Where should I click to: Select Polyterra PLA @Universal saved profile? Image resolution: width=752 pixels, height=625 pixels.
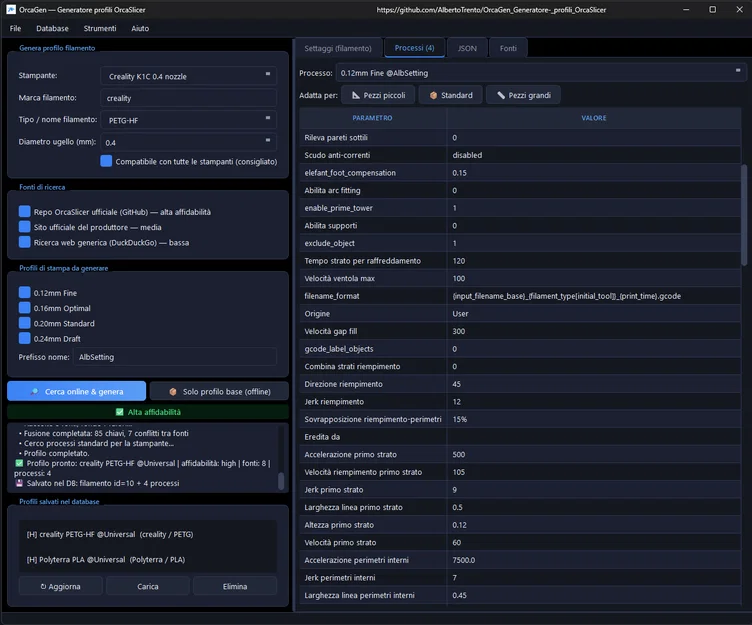(x=148, y=559)
